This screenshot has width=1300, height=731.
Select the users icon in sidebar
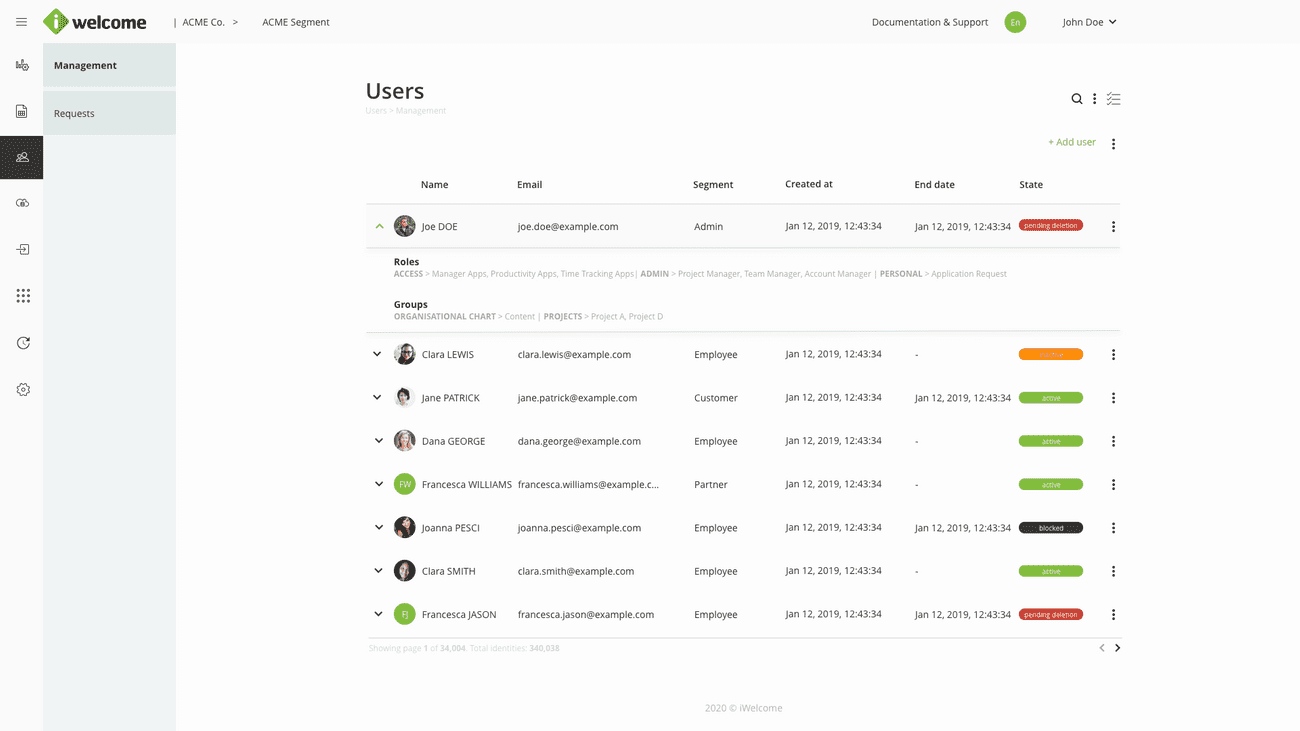22,158
